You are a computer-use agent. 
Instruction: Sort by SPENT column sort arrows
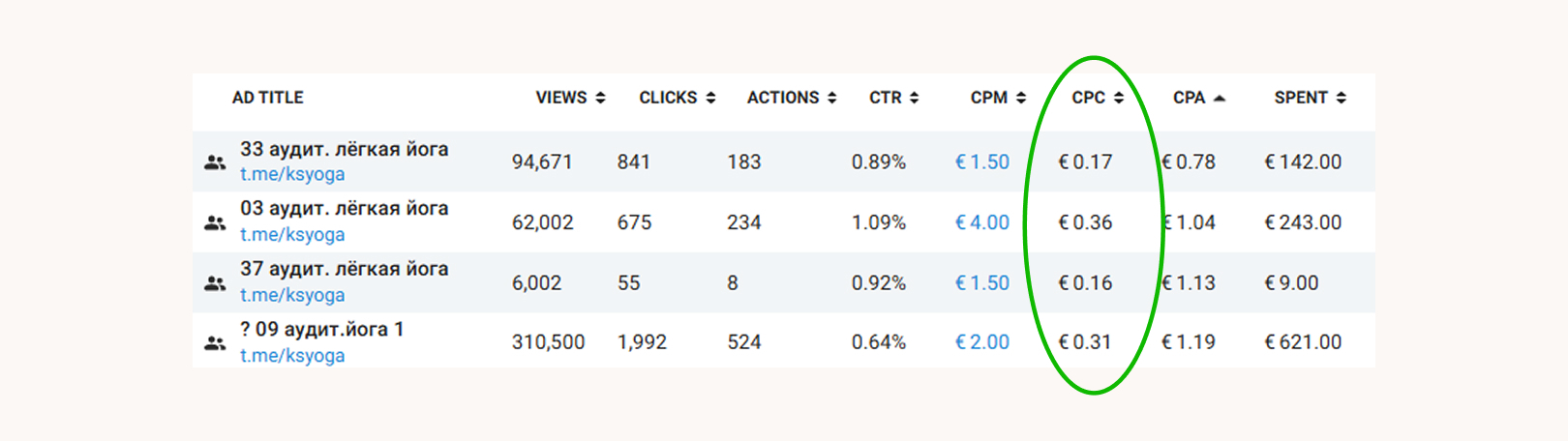(1341, 98)
